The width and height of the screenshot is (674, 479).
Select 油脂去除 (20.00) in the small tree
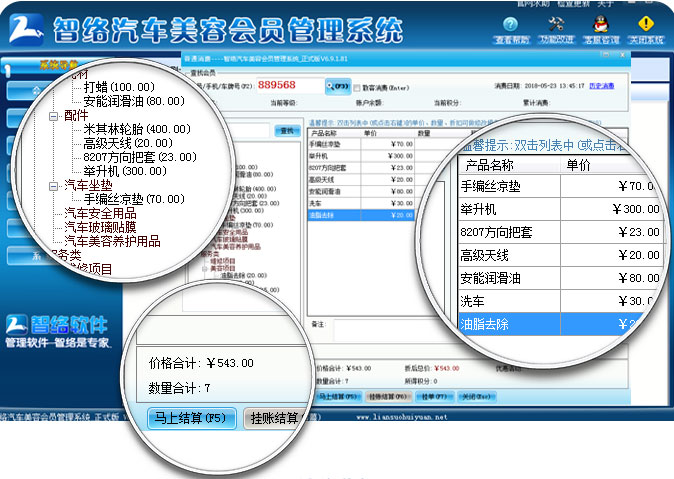[244, 276]
